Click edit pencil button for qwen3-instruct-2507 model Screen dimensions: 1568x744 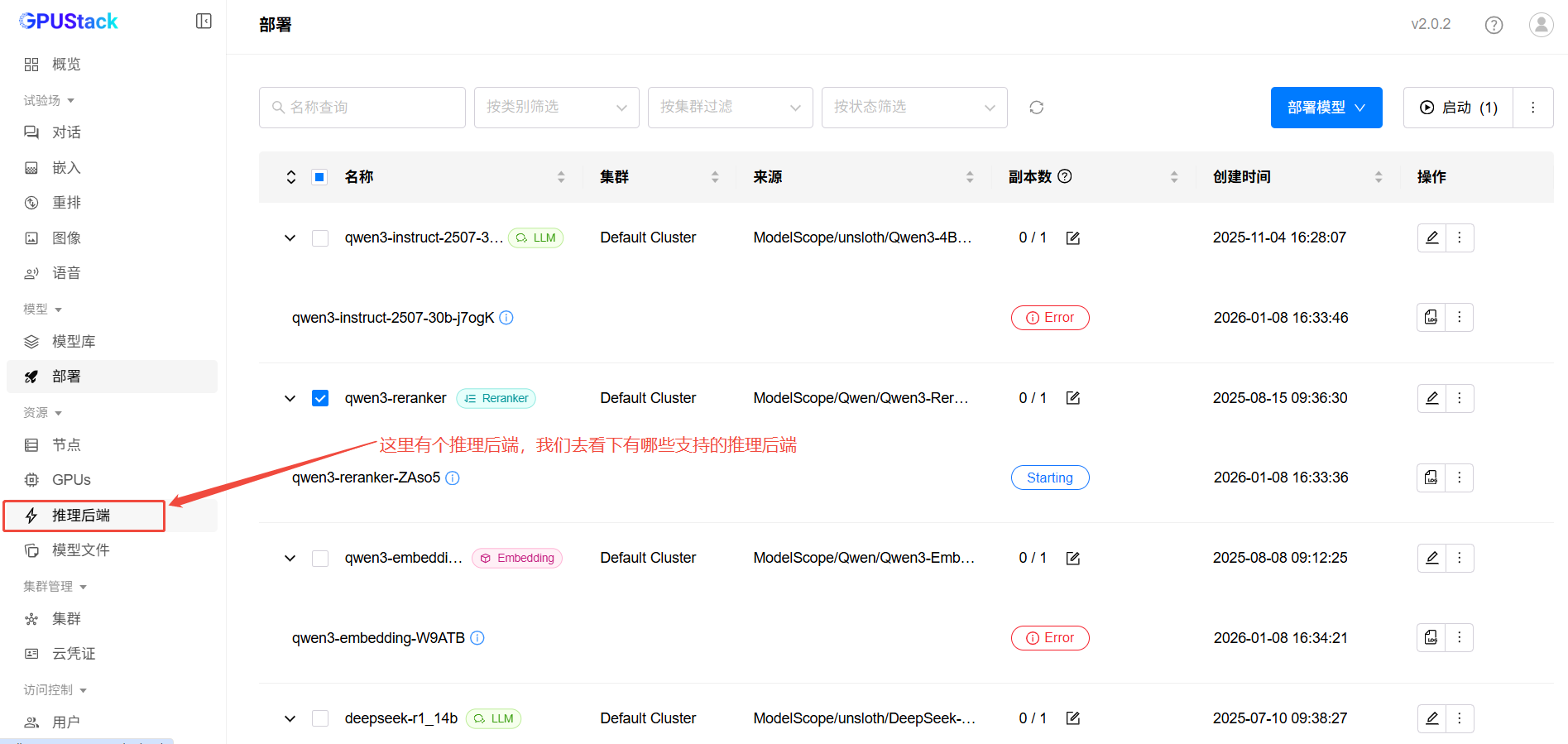pos(1431,238)
